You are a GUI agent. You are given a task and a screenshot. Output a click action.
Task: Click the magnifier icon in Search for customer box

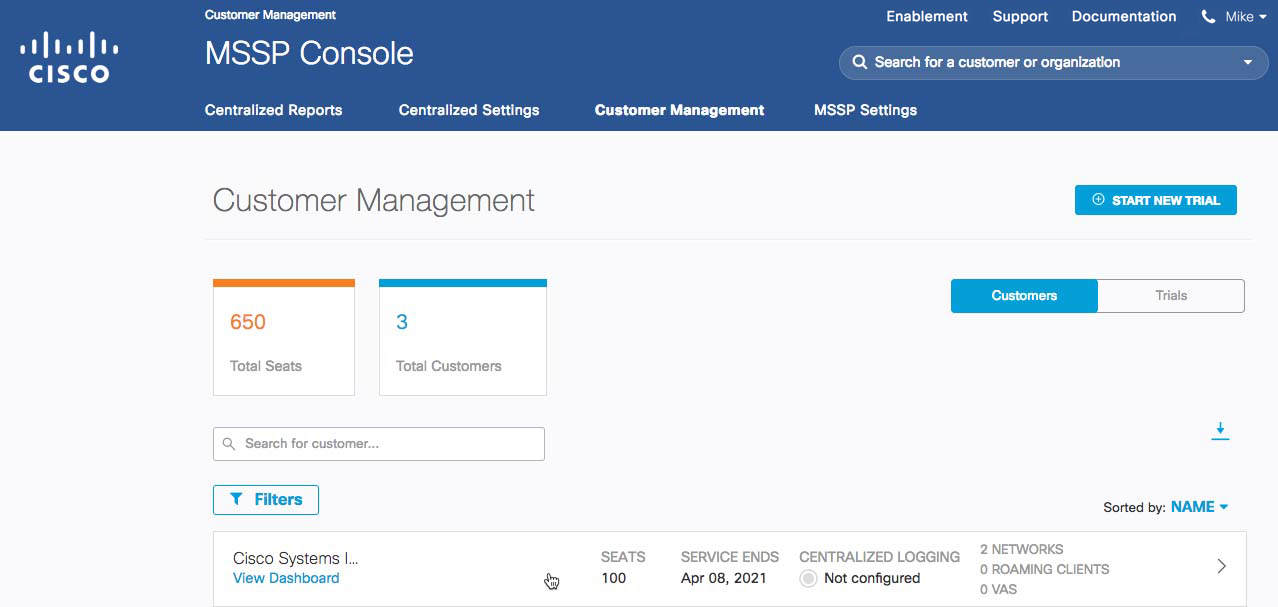click(229, 444)
